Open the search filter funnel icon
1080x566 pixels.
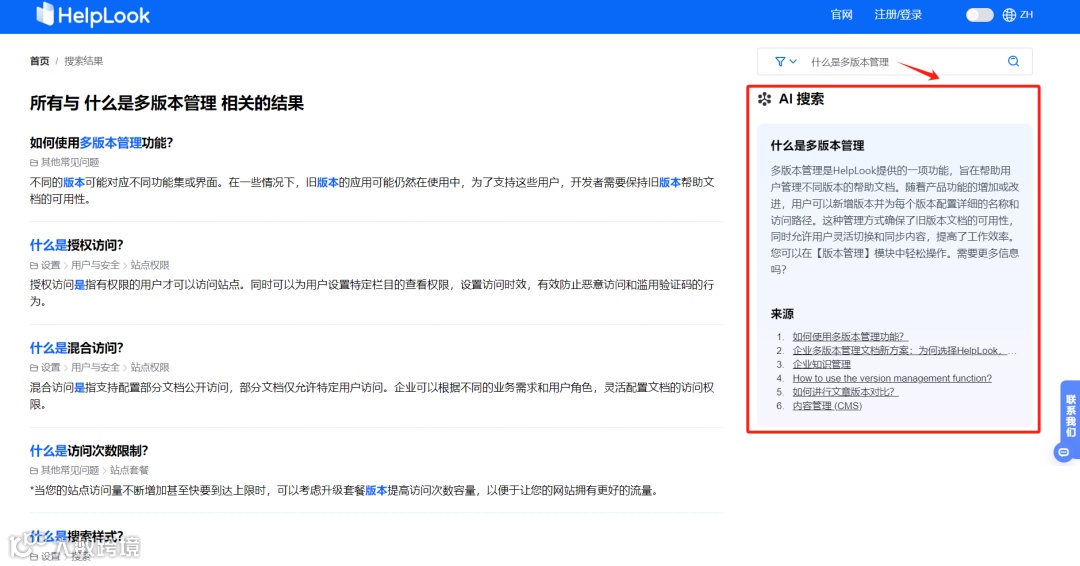pyautogui.click(x=780, y=62)
